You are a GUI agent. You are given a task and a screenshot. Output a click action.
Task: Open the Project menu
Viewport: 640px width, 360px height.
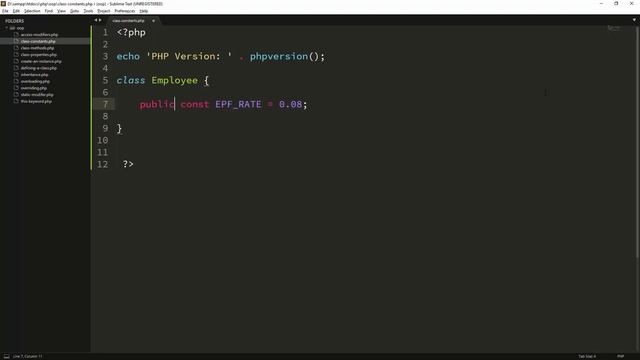coord(104,11)
